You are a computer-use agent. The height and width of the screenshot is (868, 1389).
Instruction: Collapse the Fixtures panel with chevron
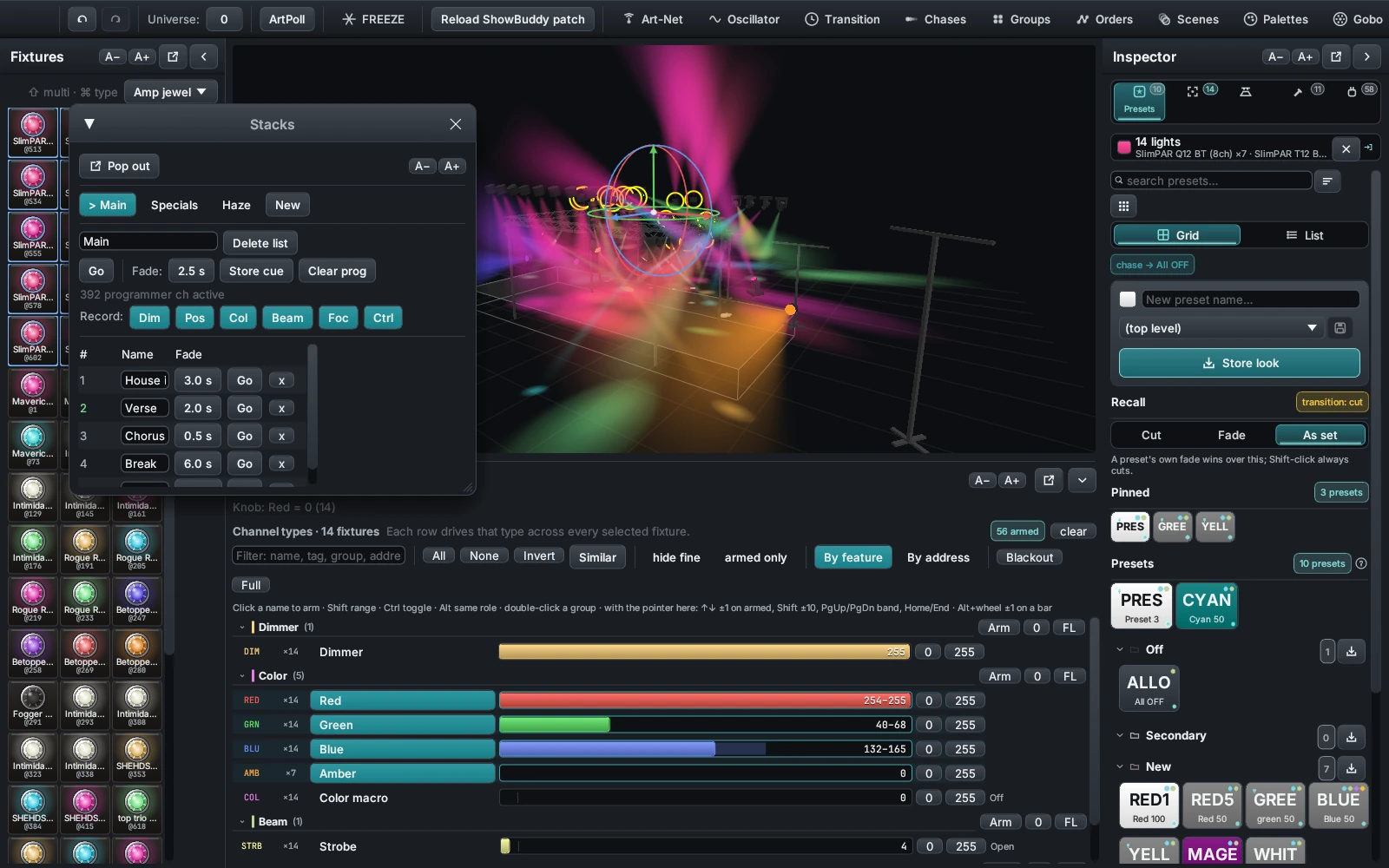(x=203, y=56)
